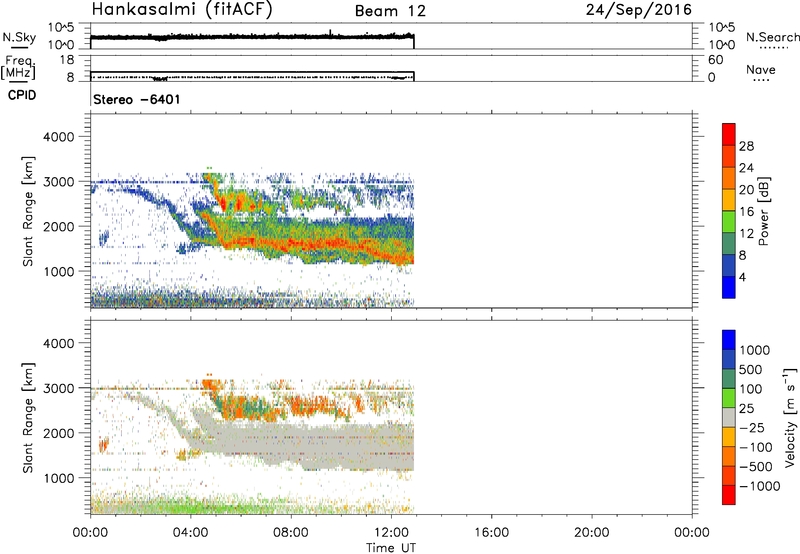Click the 4 value on Power colorbar
The width and height of the screenshot is (800, 554).
click(x=743, y=277)
